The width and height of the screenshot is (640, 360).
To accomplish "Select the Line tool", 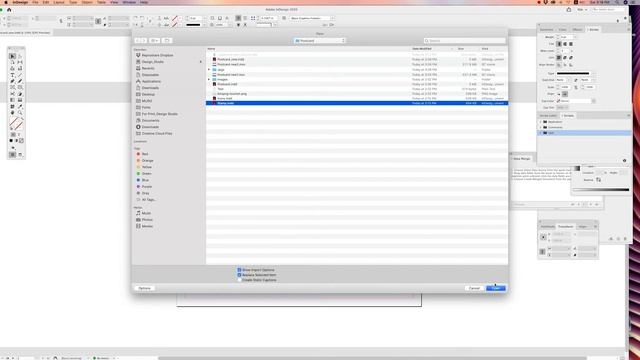I will click(x=20, y=75).
